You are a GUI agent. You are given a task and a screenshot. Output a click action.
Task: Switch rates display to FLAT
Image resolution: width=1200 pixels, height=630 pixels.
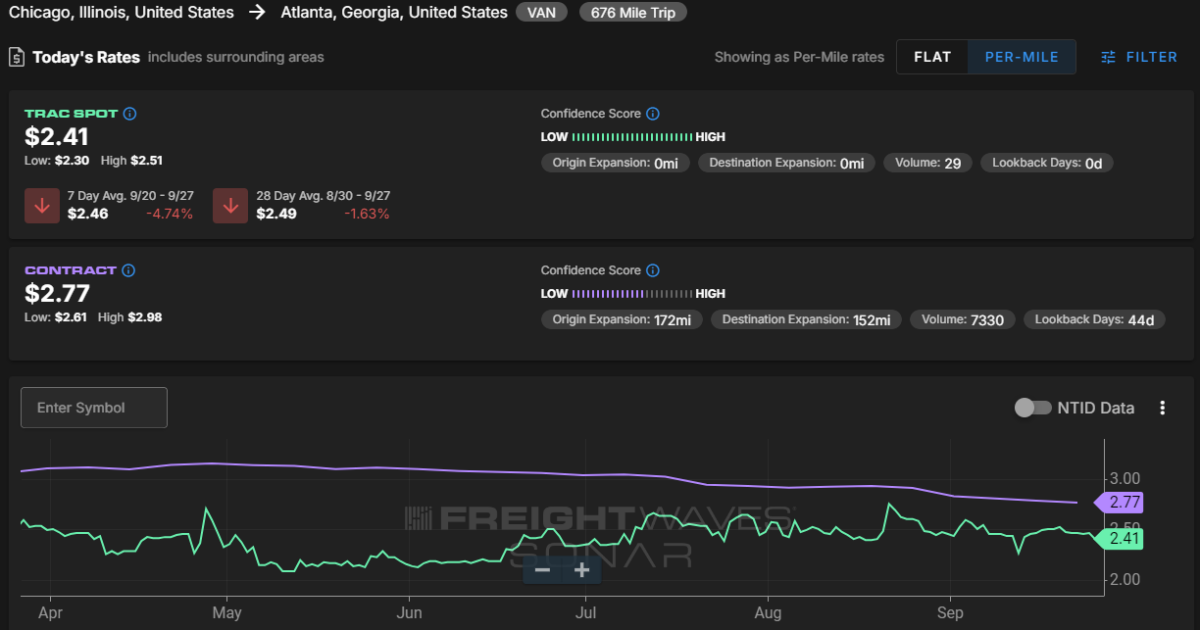click(x=932, y=57)
